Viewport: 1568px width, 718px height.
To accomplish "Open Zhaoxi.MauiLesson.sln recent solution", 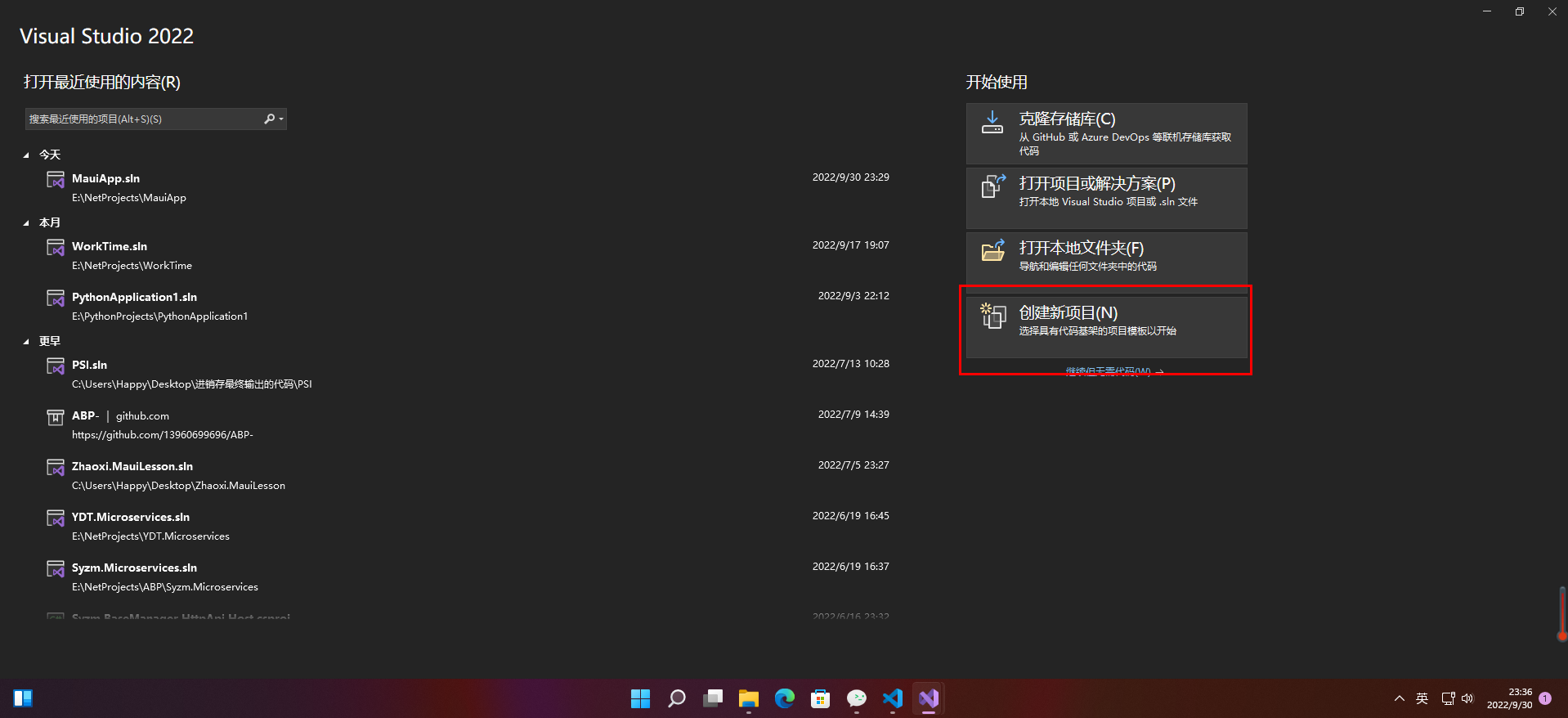I will click(x=468, y=475).
